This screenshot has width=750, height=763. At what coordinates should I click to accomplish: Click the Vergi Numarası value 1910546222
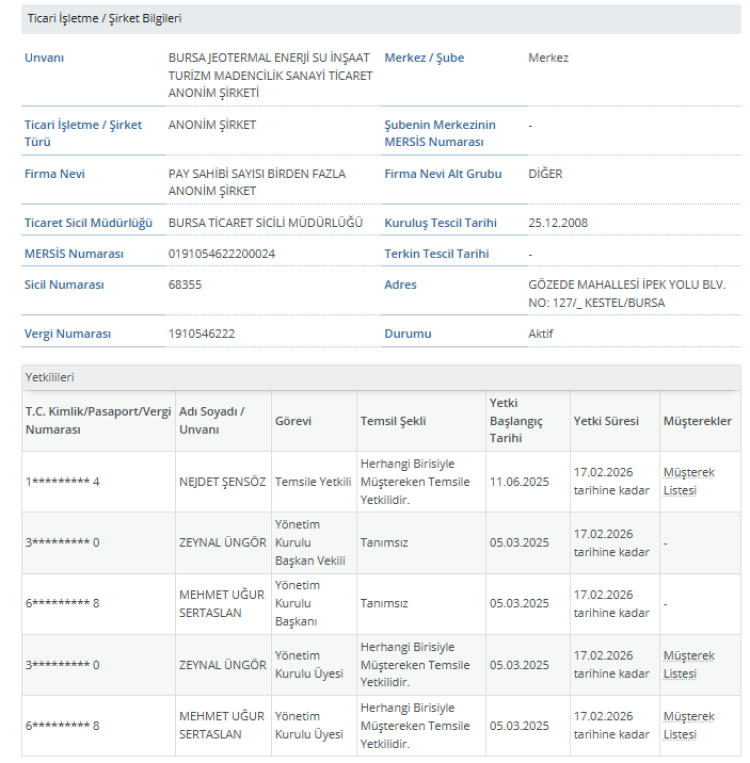(x=202, y=333)
